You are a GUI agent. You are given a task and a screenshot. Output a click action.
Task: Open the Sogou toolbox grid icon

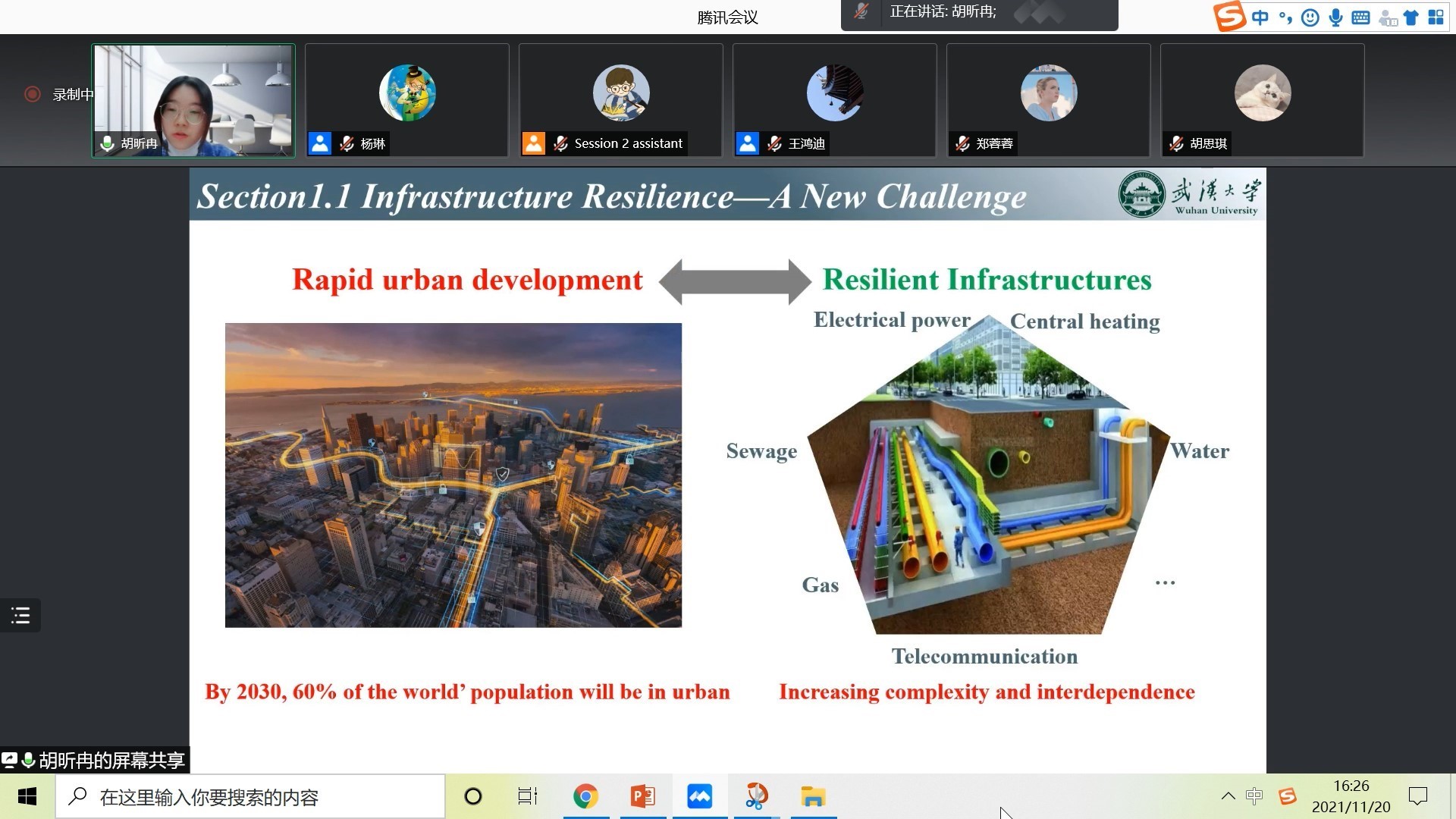coord(1436,17)
